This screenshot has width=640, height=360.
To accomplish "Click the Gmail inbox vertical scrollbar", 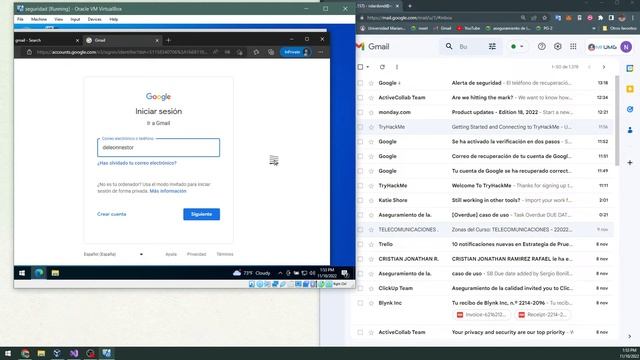I will point(616,120).
